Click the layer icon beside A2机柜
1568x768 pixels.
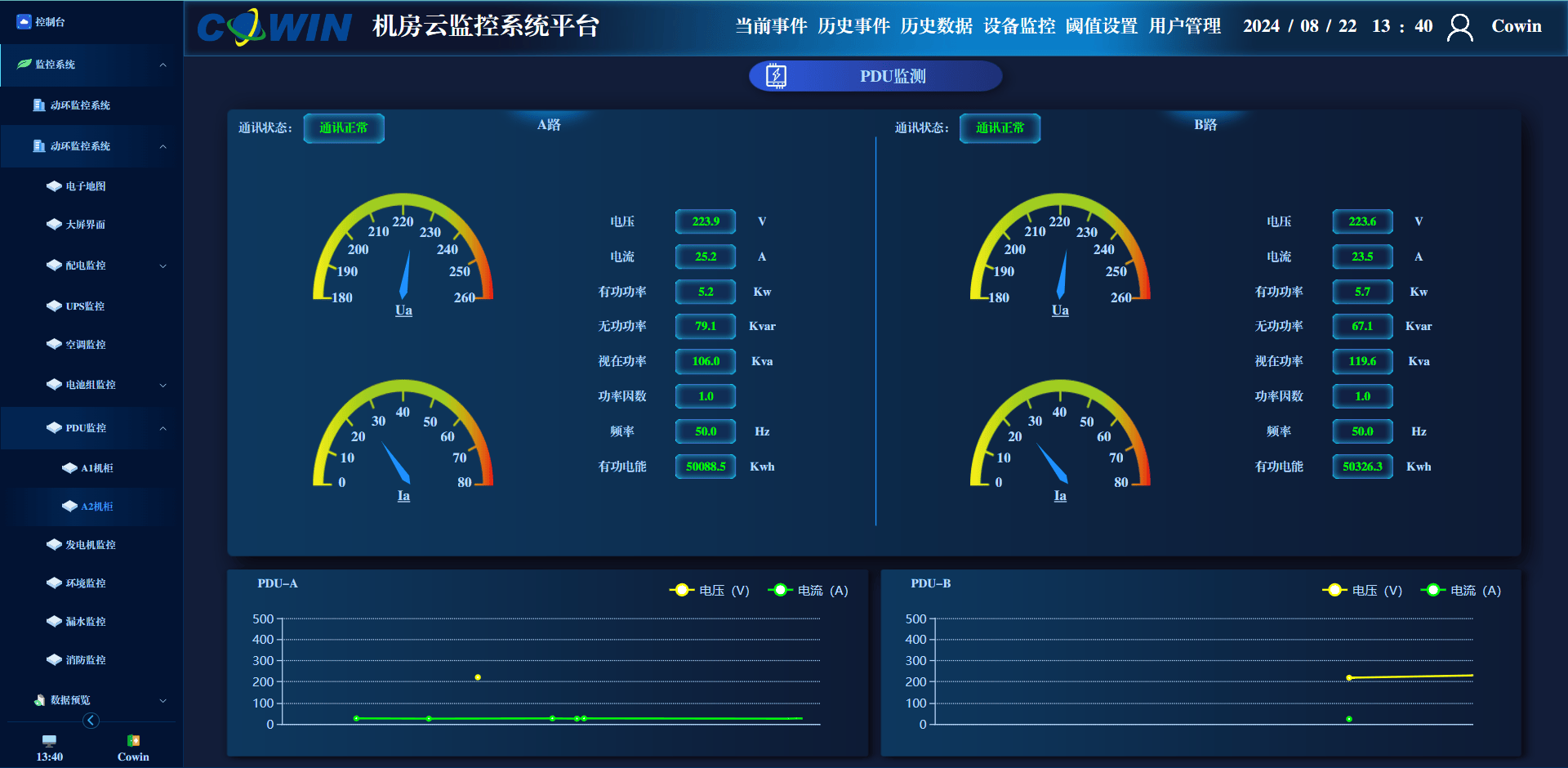[x=70, y=507]
